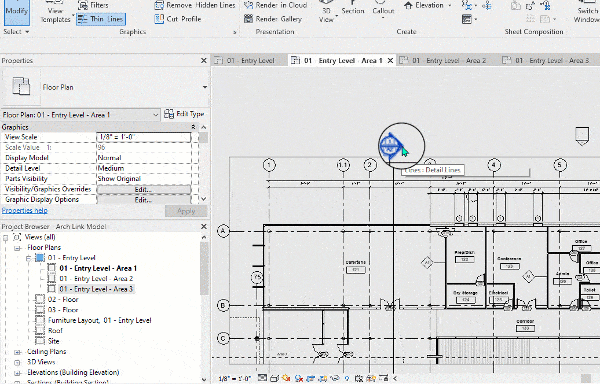Click Remove Hidden Lines icon

pos(159,5)
